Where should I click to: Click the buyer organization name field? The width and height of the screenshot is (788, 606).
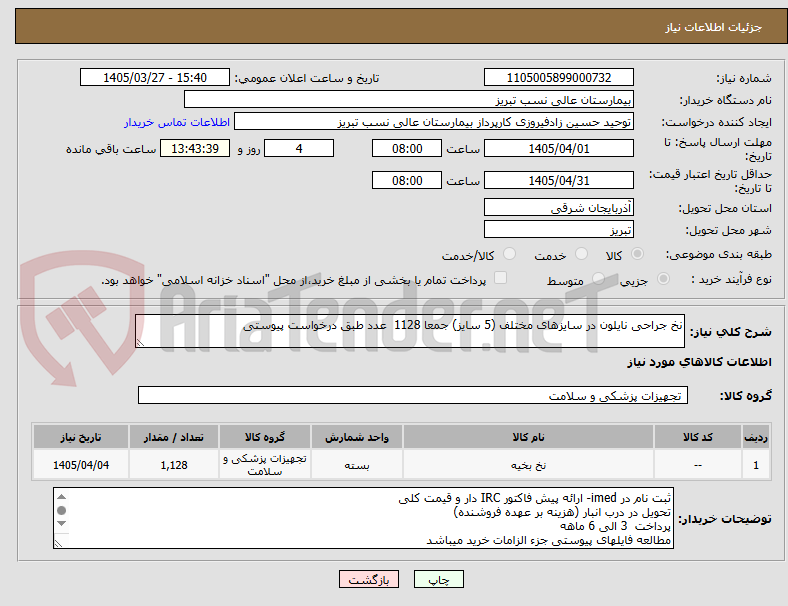pyautogui.click(x=409, y=99)
